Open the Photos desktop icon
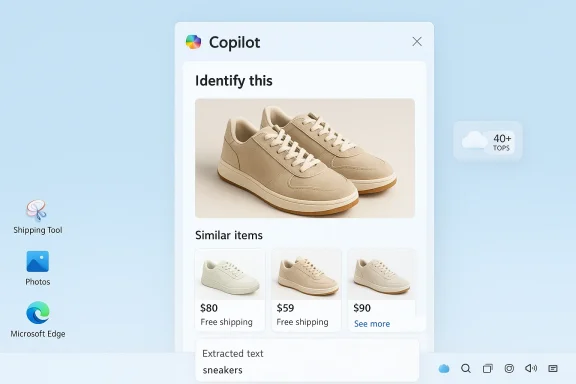576x384 pixels. 37,268
